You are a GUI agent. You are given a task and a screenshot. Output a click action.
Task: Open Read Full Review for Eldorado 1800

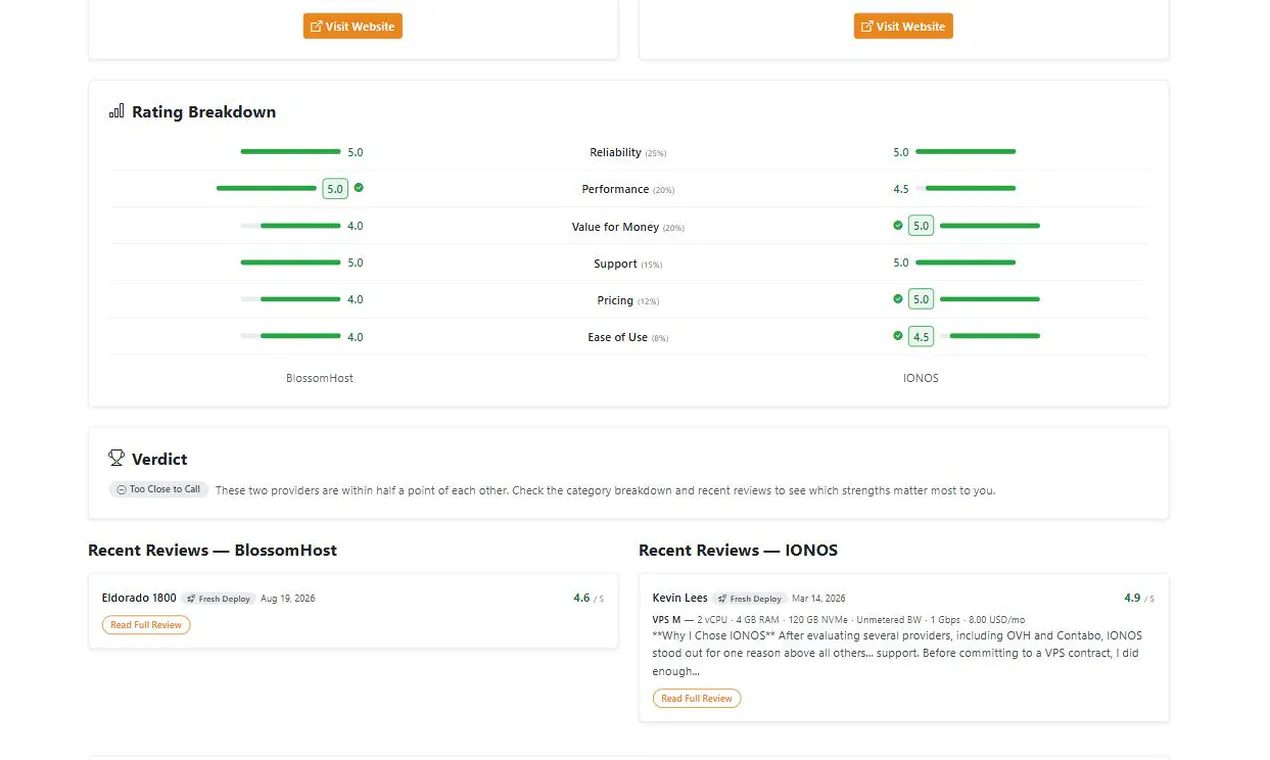146,625
